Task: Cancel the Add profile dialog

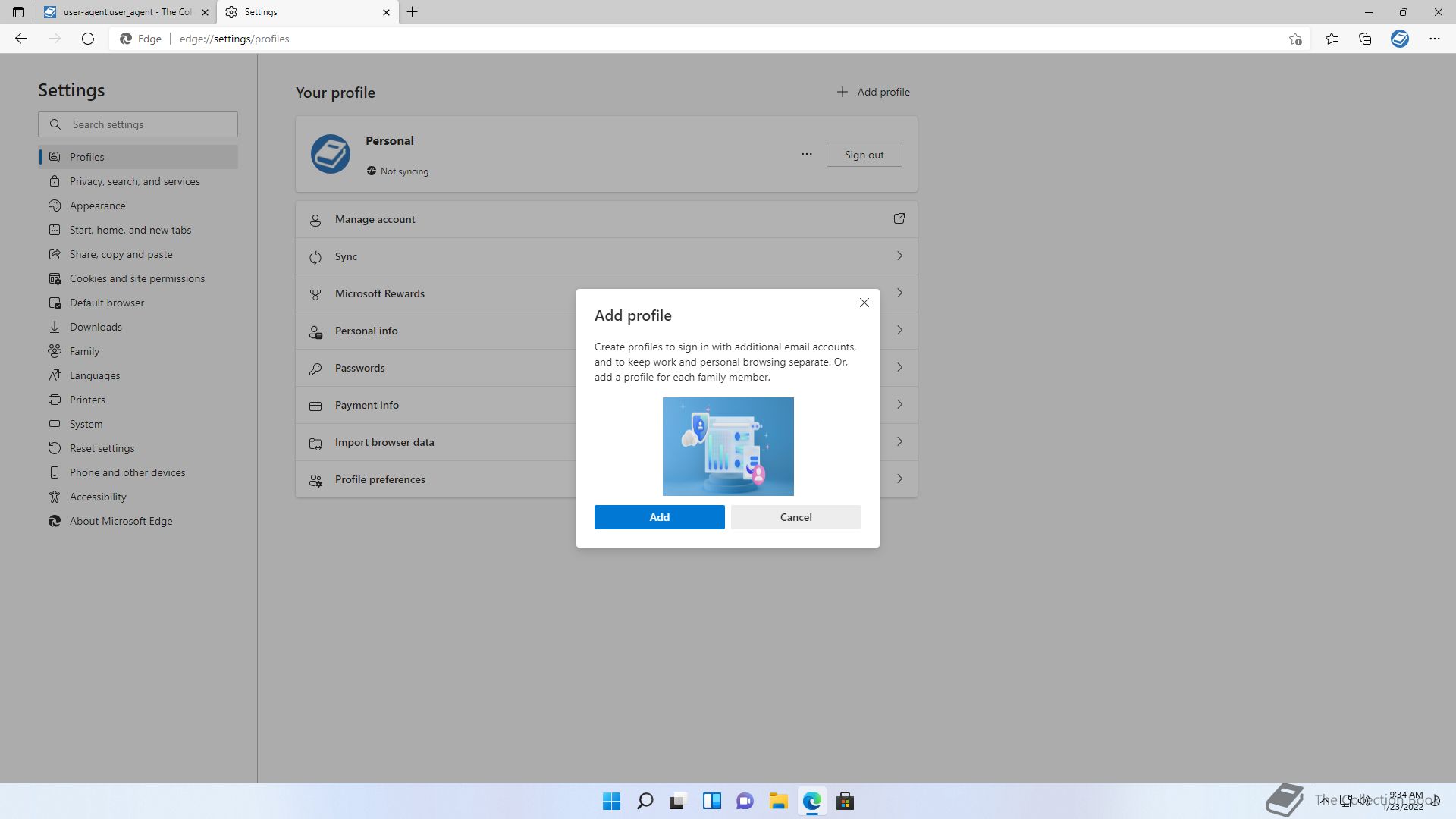Action: click(795, 517)
